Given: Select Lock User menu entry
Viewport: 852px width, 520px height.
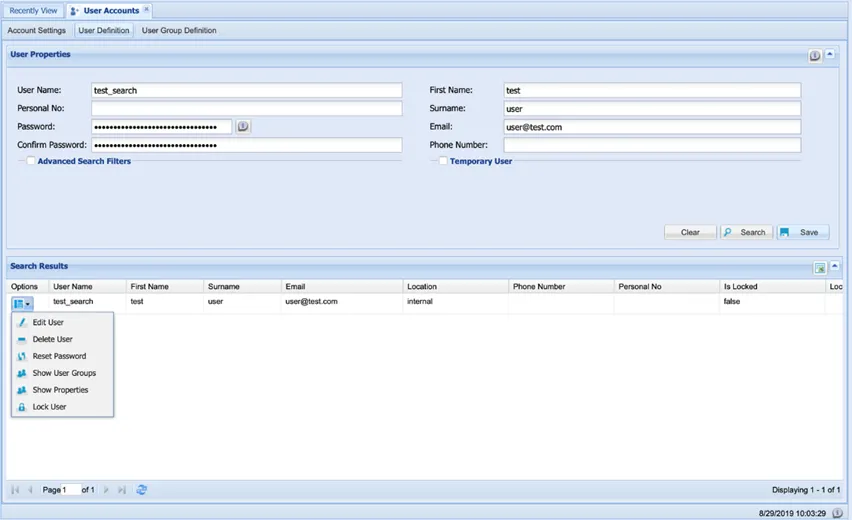Looking at the screenshot, I should click(x=62, y=406).
